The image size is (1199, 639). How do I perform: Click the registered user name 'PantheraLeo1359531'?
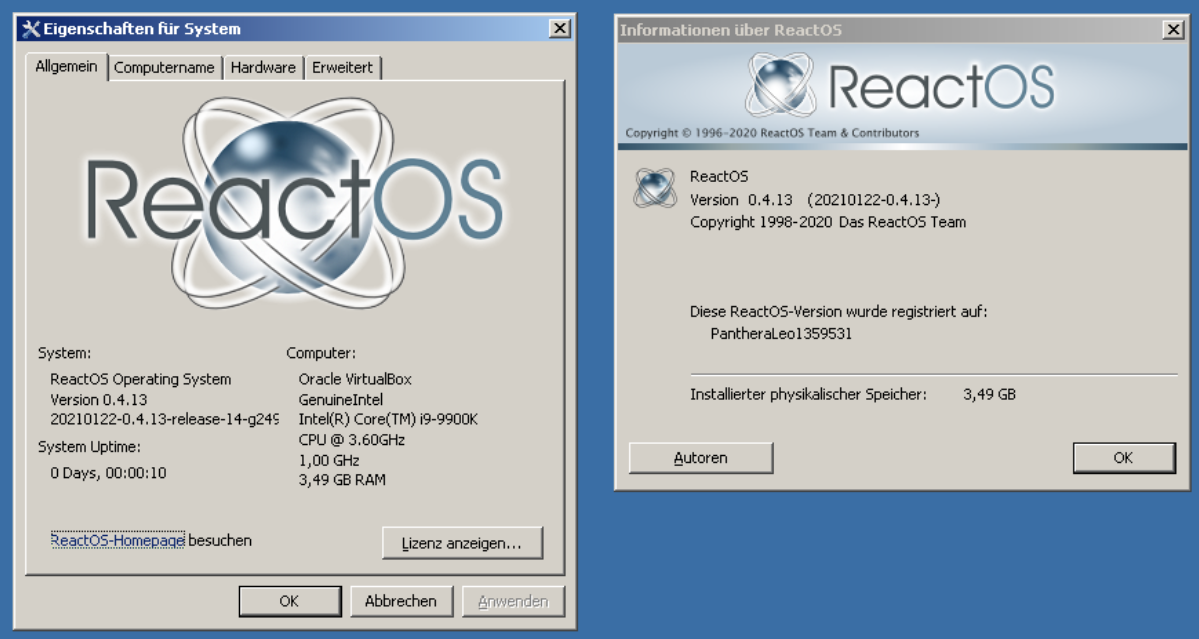781,333
